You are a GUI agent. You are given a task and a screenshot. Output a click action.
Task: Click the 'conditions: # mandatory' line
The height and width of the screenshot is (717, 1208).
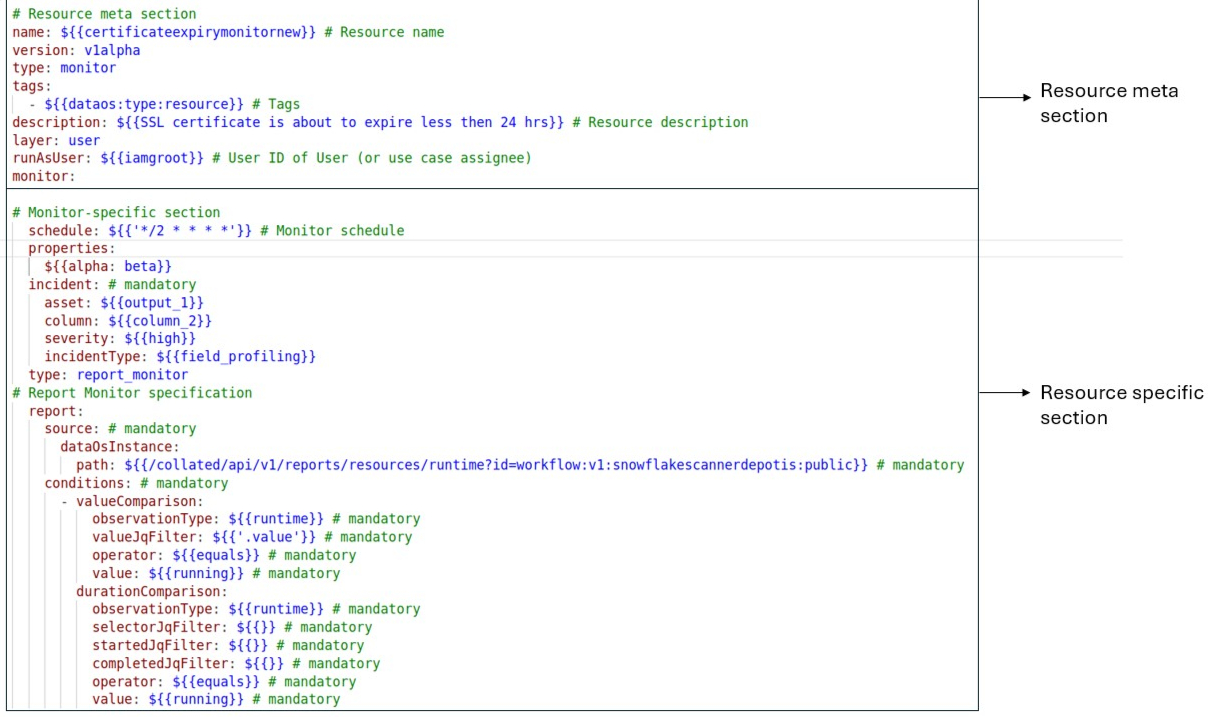136,482
